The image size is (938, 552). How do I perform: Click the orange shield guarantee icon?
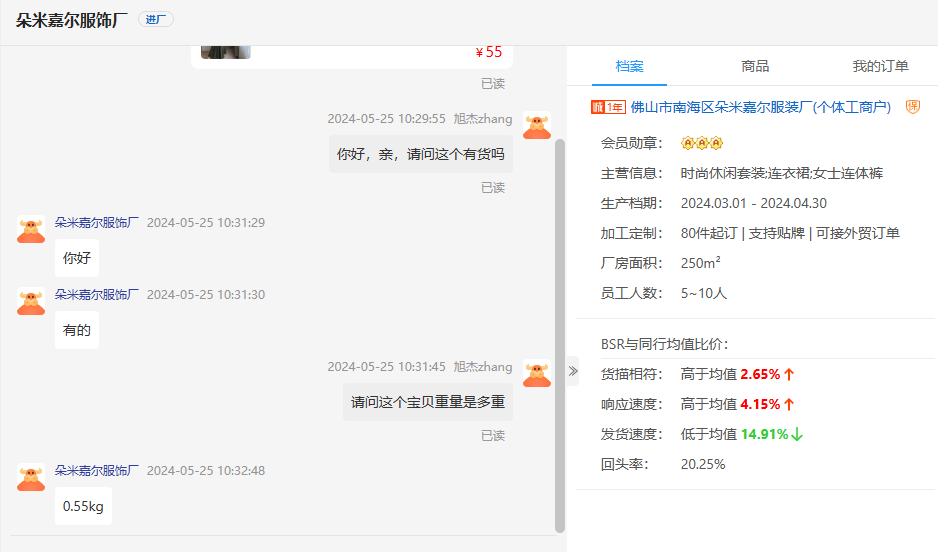[912, 107]
